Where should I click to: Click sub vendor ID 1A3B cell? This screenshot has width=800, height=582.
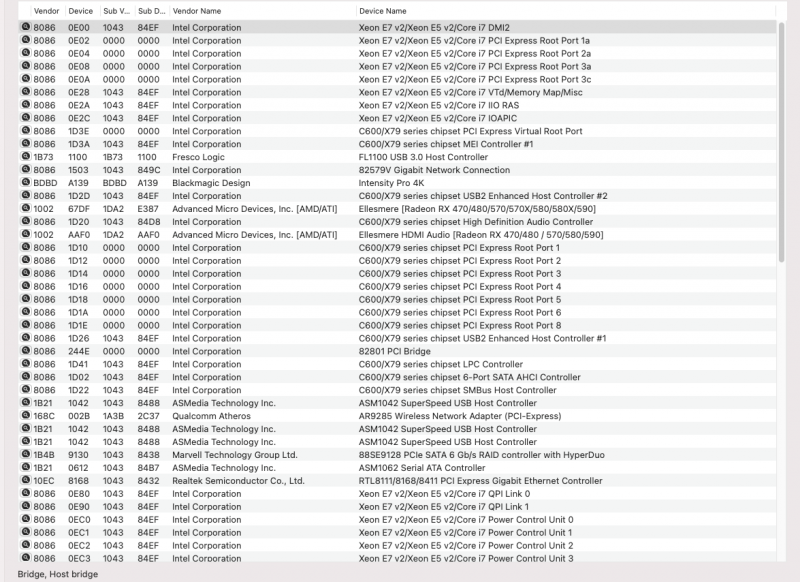click(x=113, y=416)
